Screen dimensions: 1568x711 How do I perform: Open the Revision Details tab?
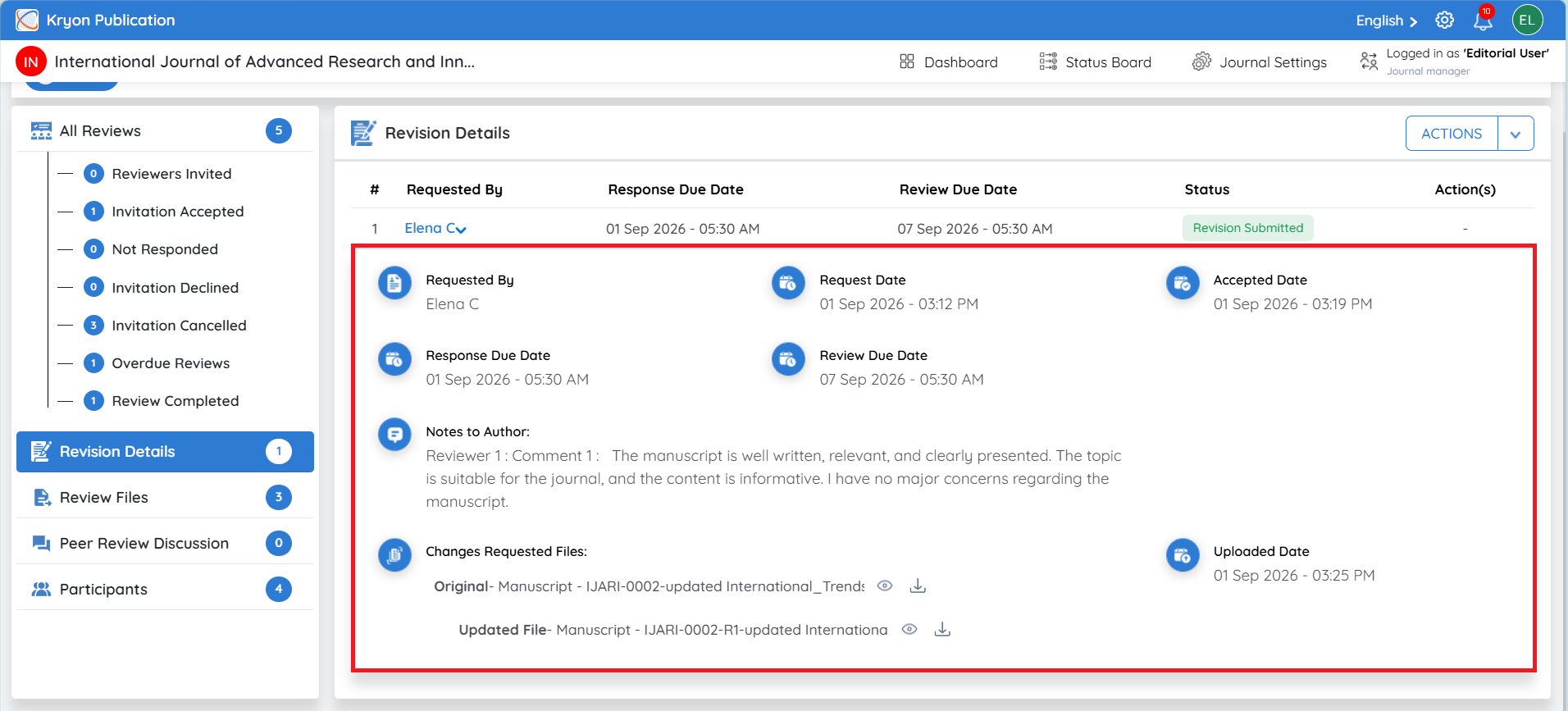165,452
